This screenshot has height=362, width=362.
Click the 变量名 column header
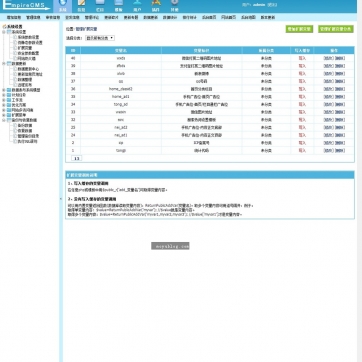121,50
